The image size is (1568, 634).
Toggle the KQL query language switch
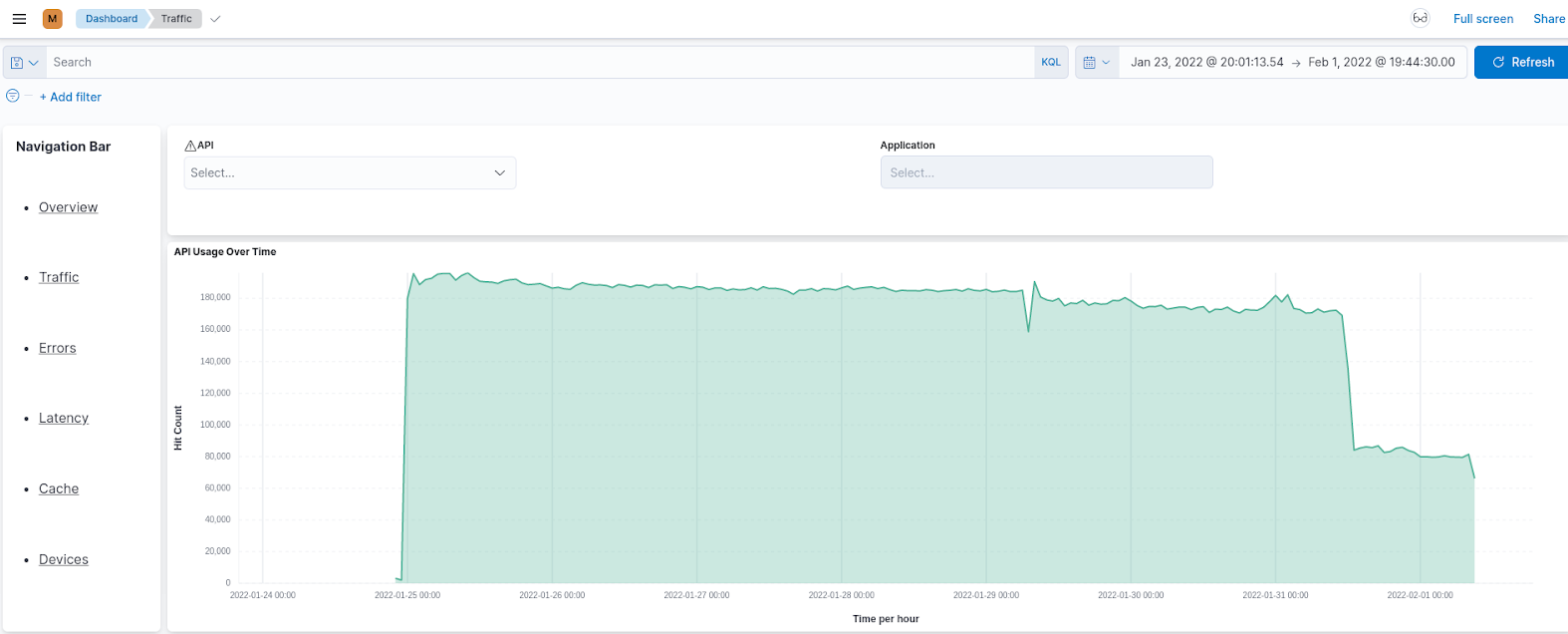coord(1051,62)
